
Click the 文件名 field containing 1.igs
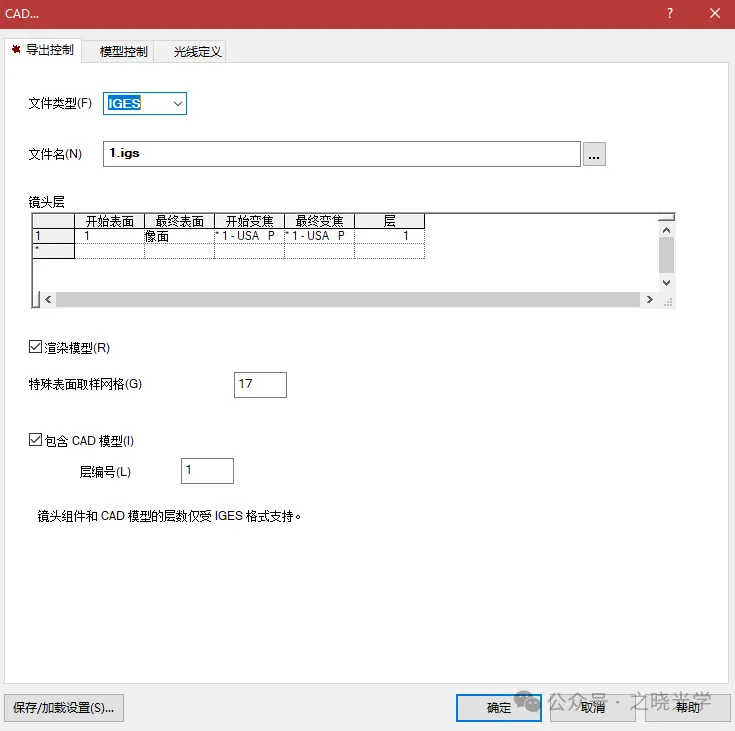point(340,154)
